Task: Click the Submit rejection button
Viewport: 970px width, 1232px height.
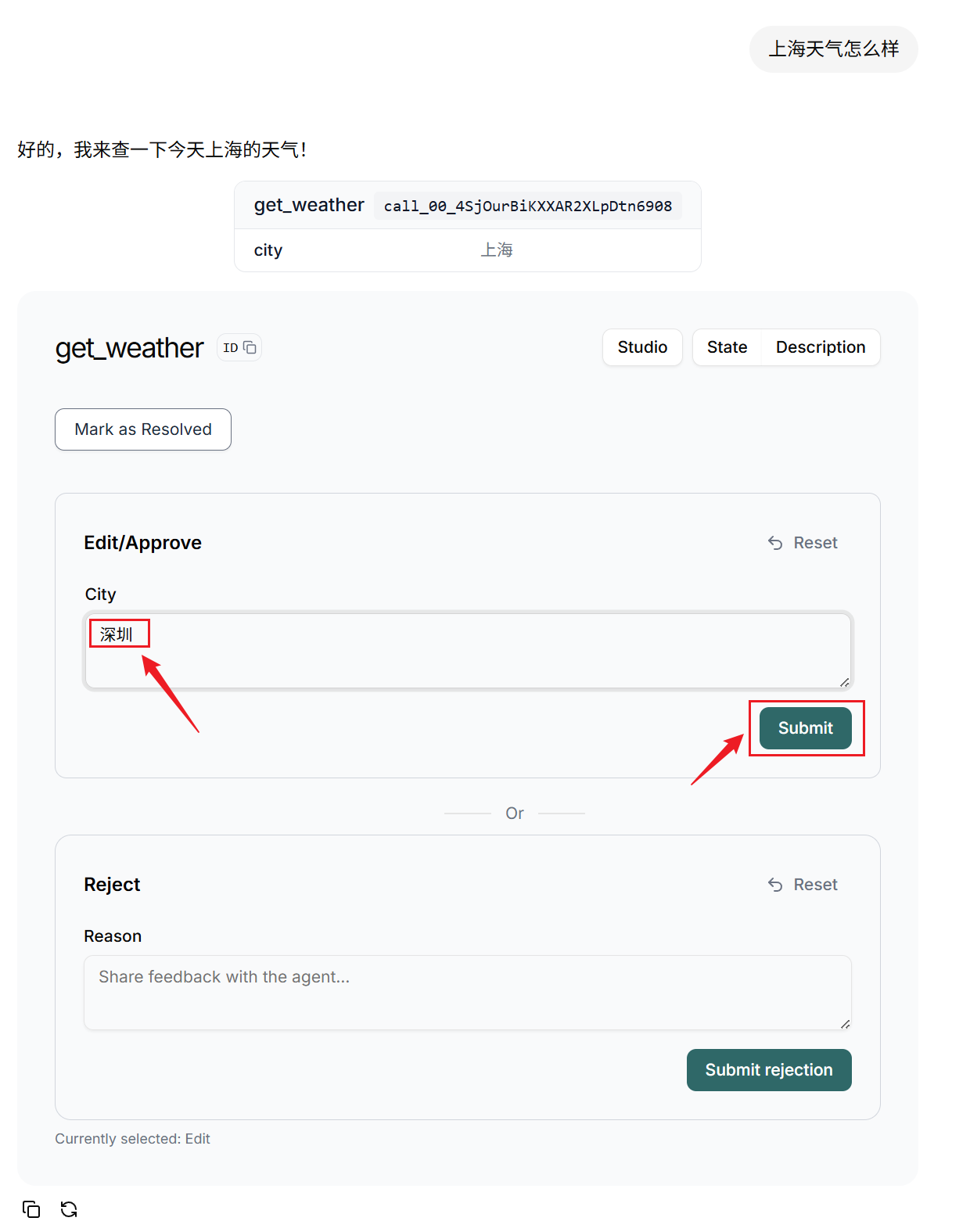Action: 769,1070
